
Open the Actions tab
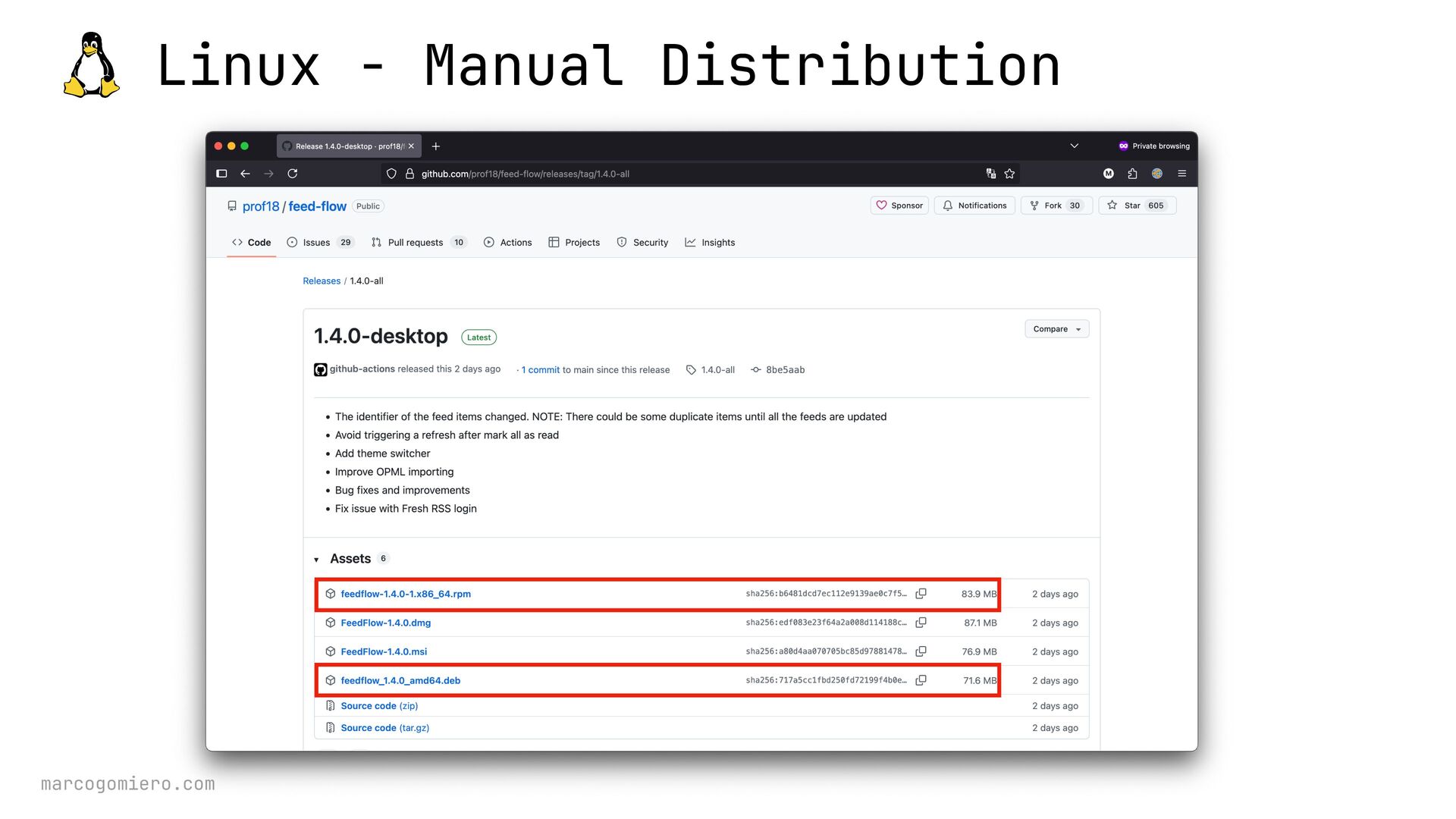tap(507, 243)
